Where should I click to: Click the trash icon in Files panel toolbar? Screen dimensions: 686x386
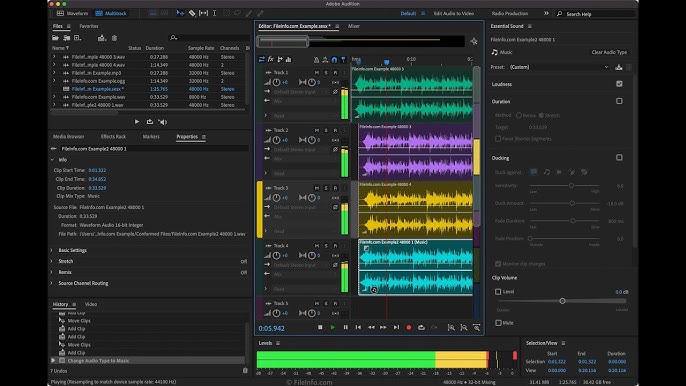click(114, 38)
